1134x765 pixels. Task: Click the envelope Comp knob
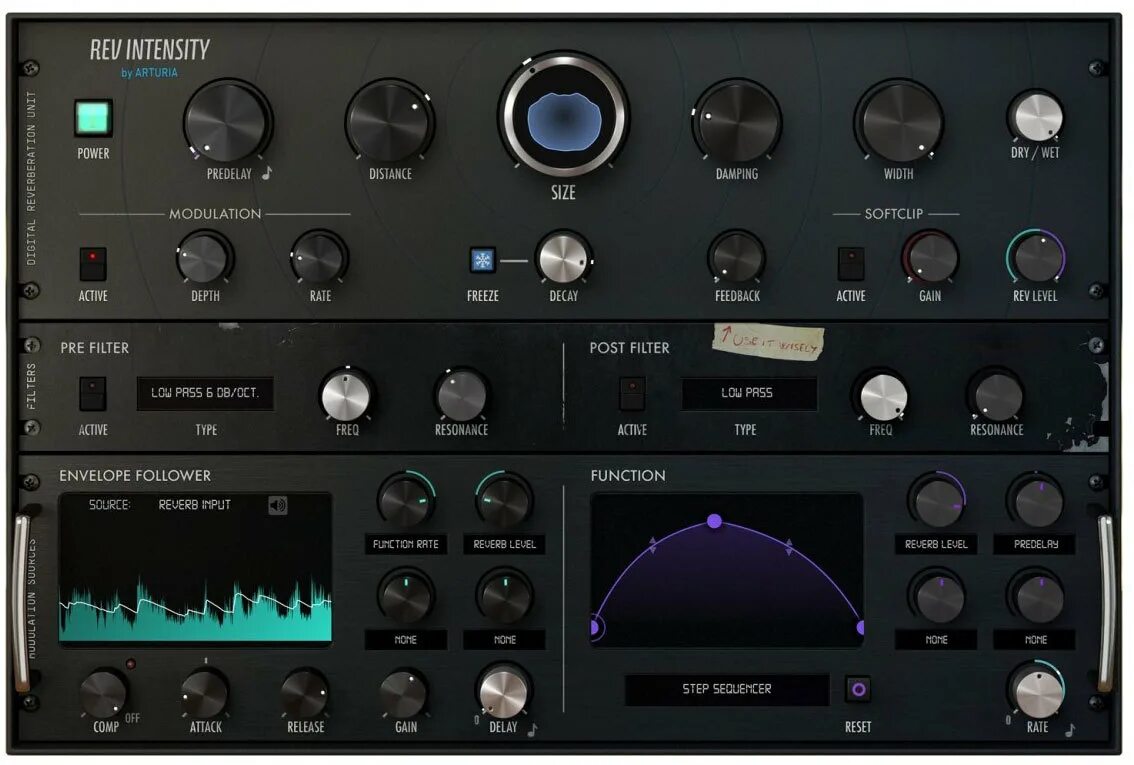[103, 693]
